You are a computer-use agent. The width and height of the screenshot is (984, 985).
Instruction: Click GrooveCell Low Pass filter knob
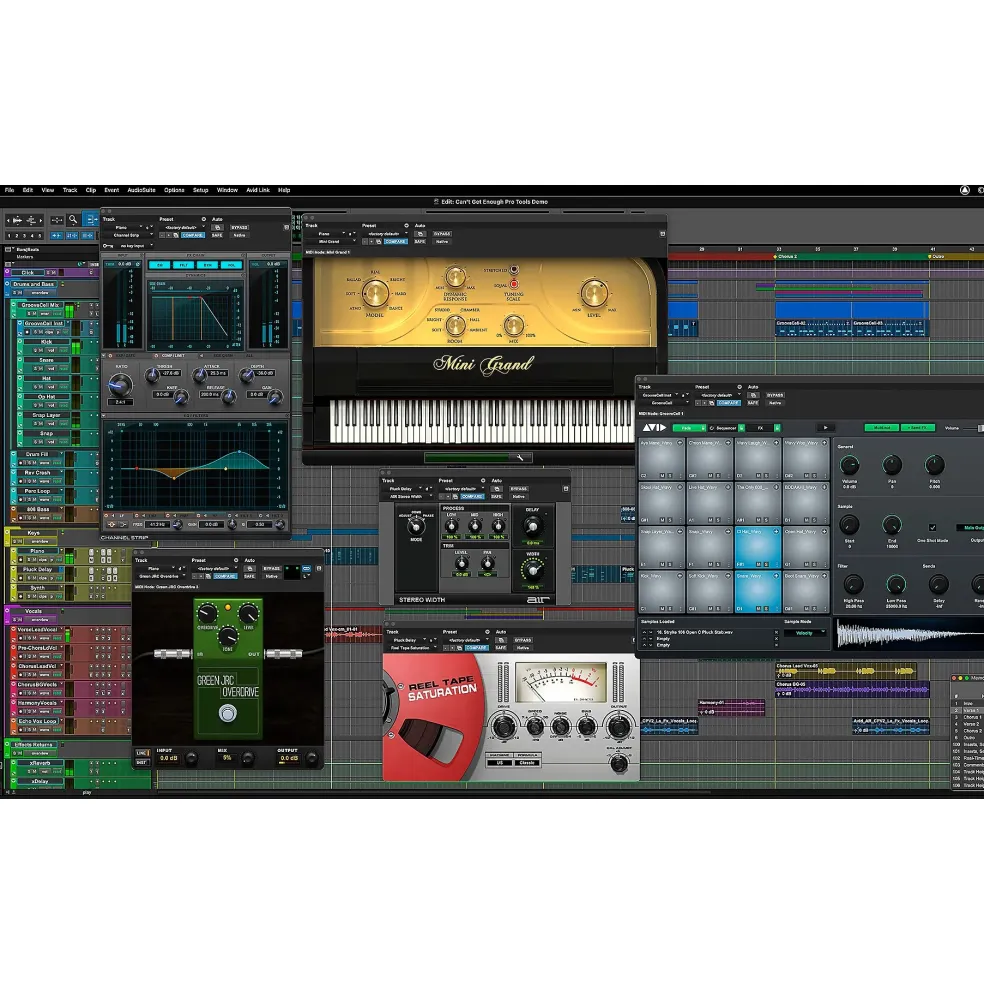(895, 584)
